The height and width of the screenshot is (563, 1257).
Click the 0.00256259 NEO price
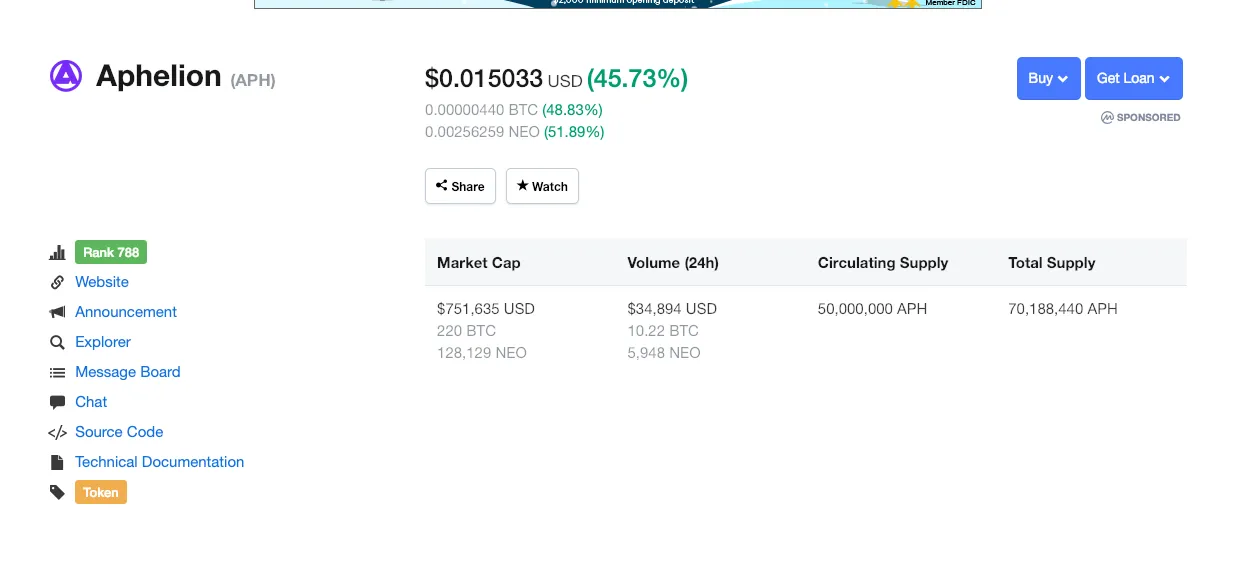point(483,132)
